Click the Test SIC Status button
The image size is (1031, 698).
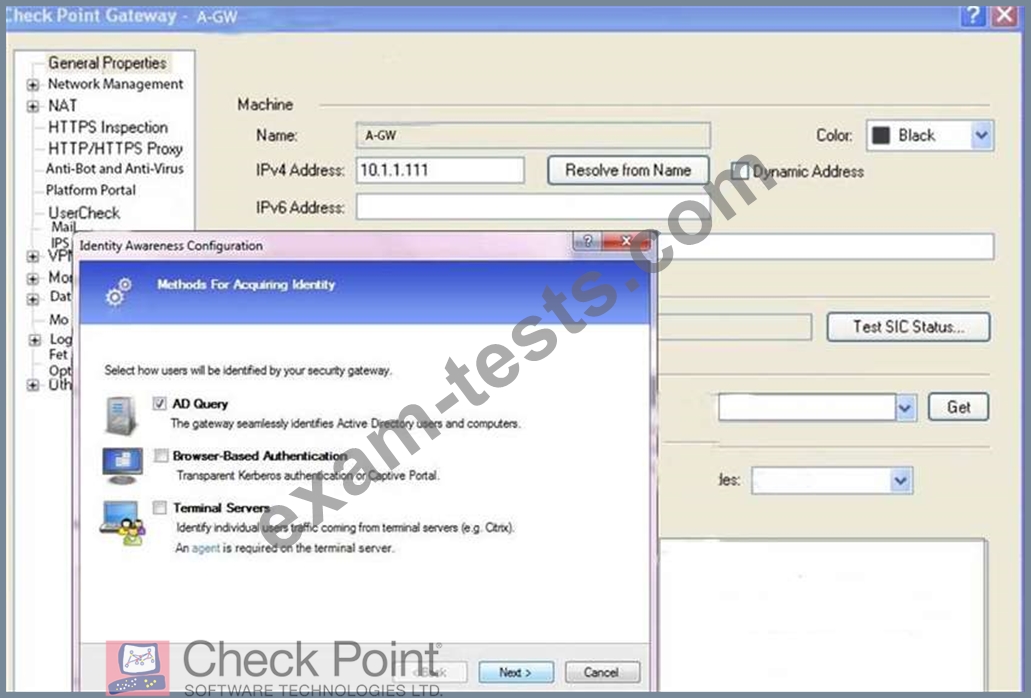click(907, 327)
